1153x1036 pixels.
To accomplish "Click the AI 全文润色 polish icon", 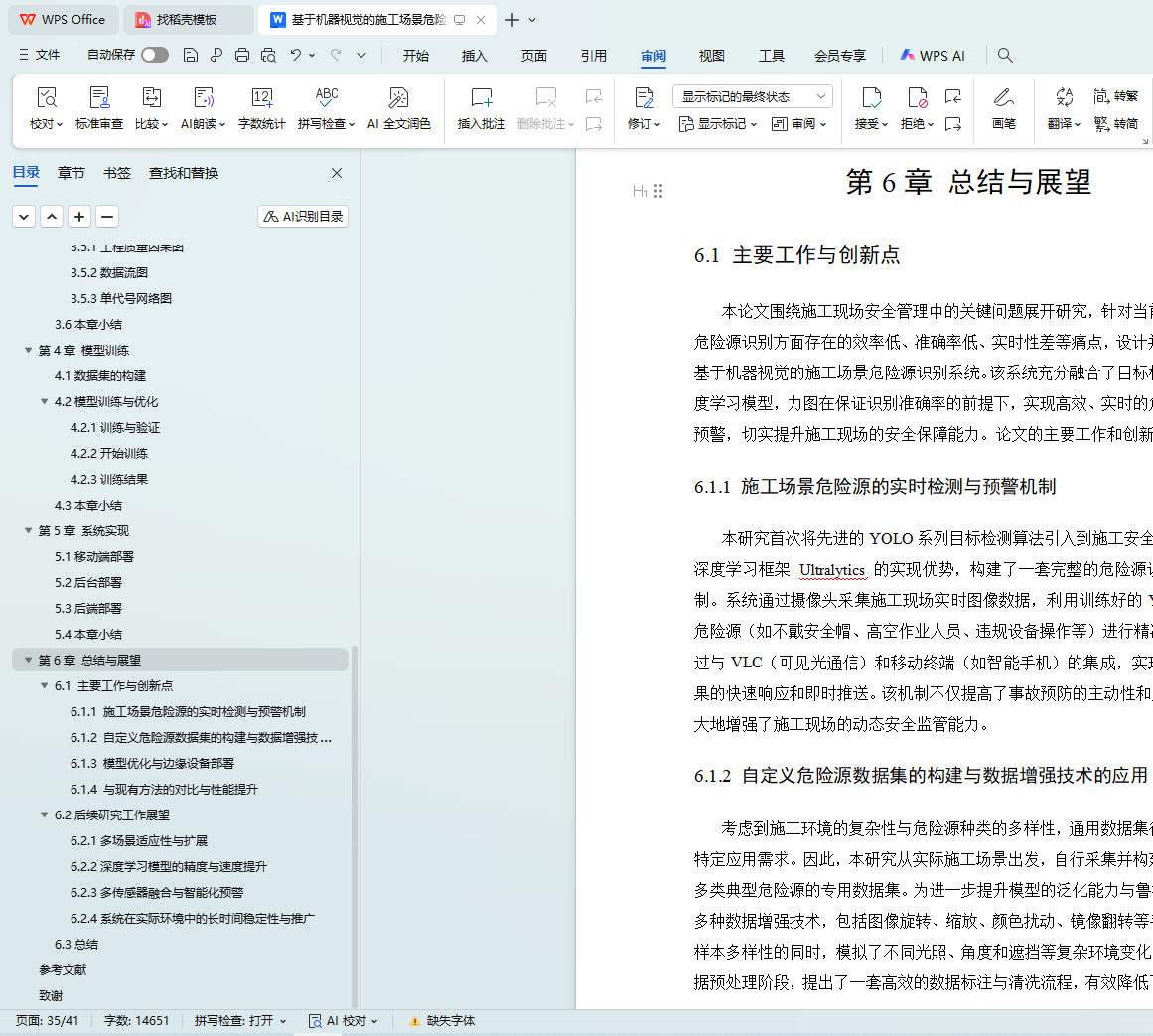I will 398,98.
